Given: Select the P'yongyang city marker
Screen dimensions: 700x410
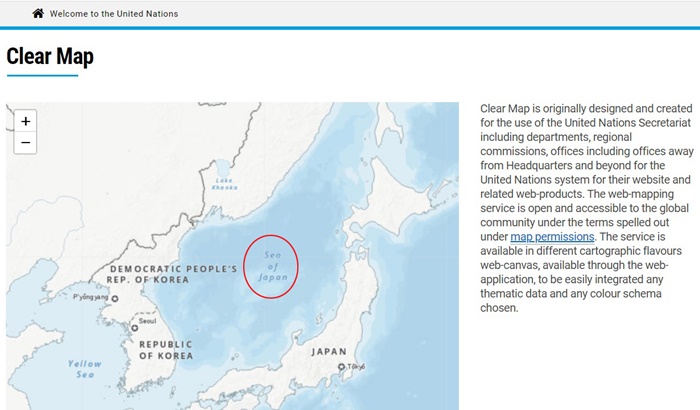Looking at the screenshot, I should 115,298.
